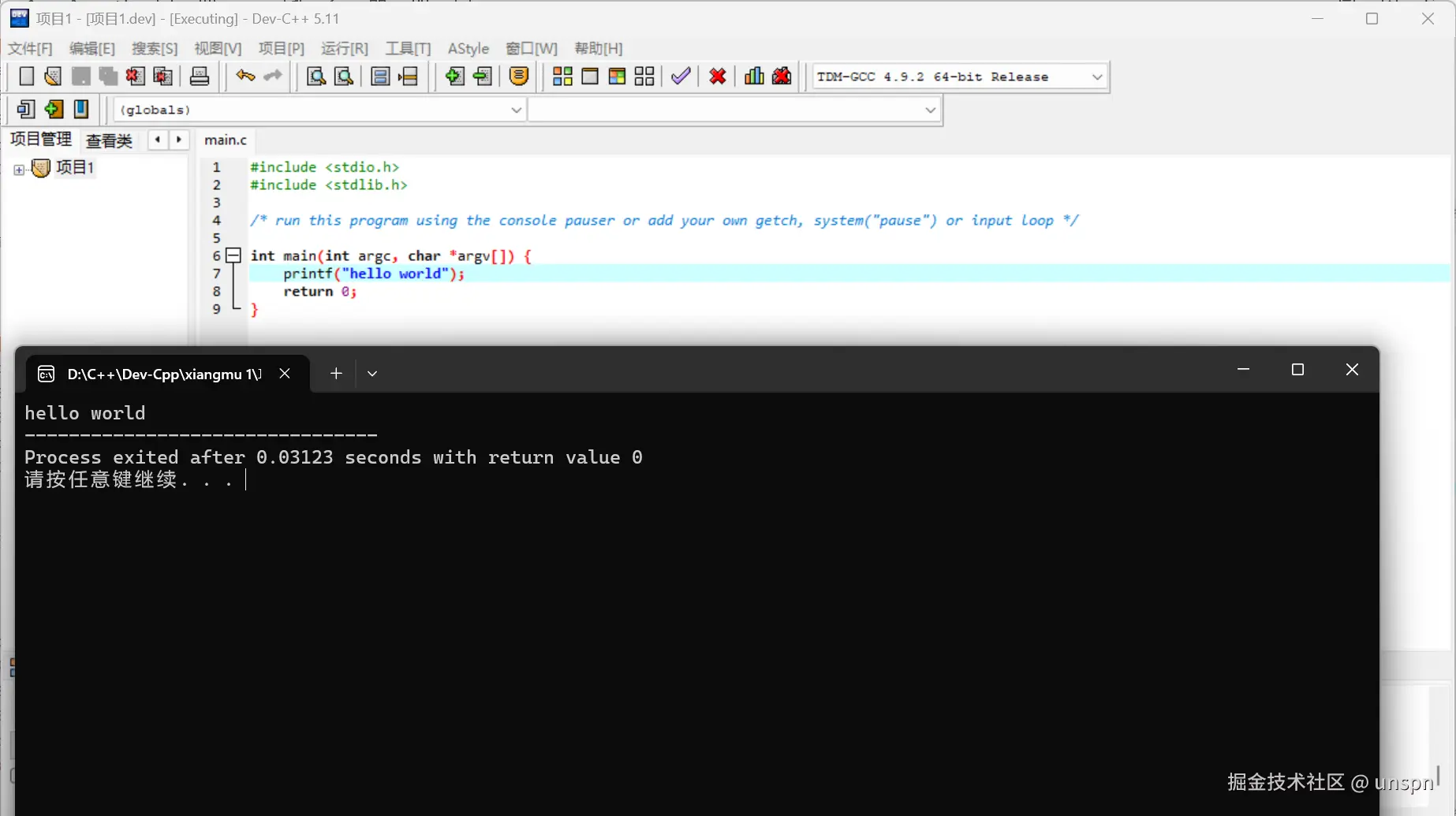
Task: Click the Redo toolbar icon
Action: pyautogui.click(x=273, y=76)
